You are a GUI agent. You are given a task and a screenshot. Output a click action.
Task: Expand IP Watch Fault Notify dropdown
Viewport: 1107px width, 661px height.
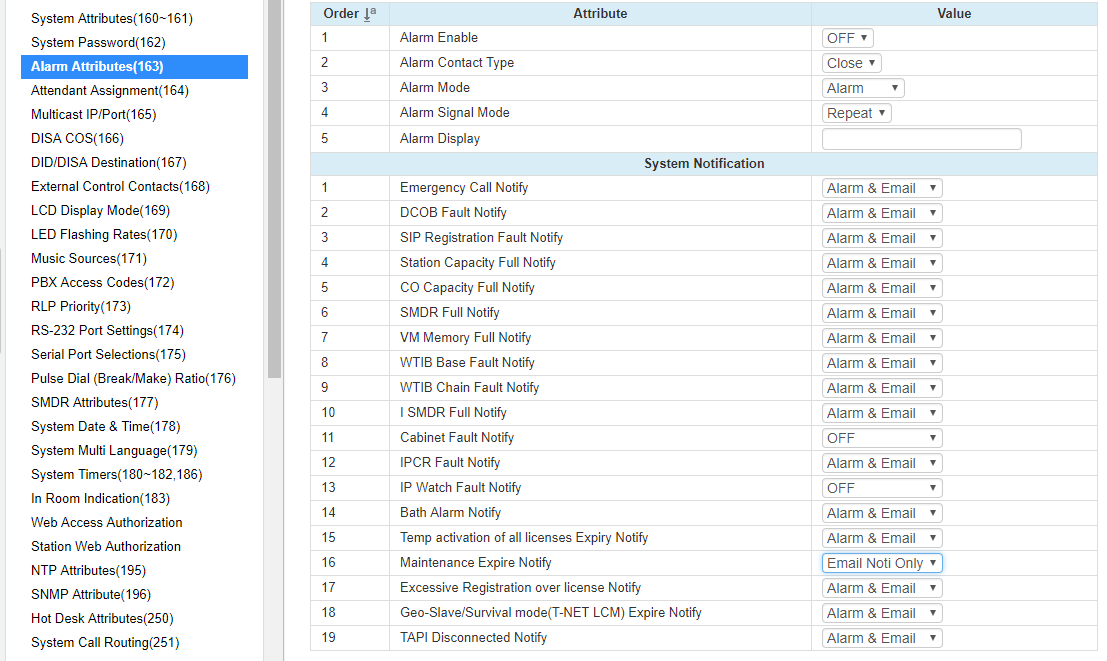click(x=882, y=488)
